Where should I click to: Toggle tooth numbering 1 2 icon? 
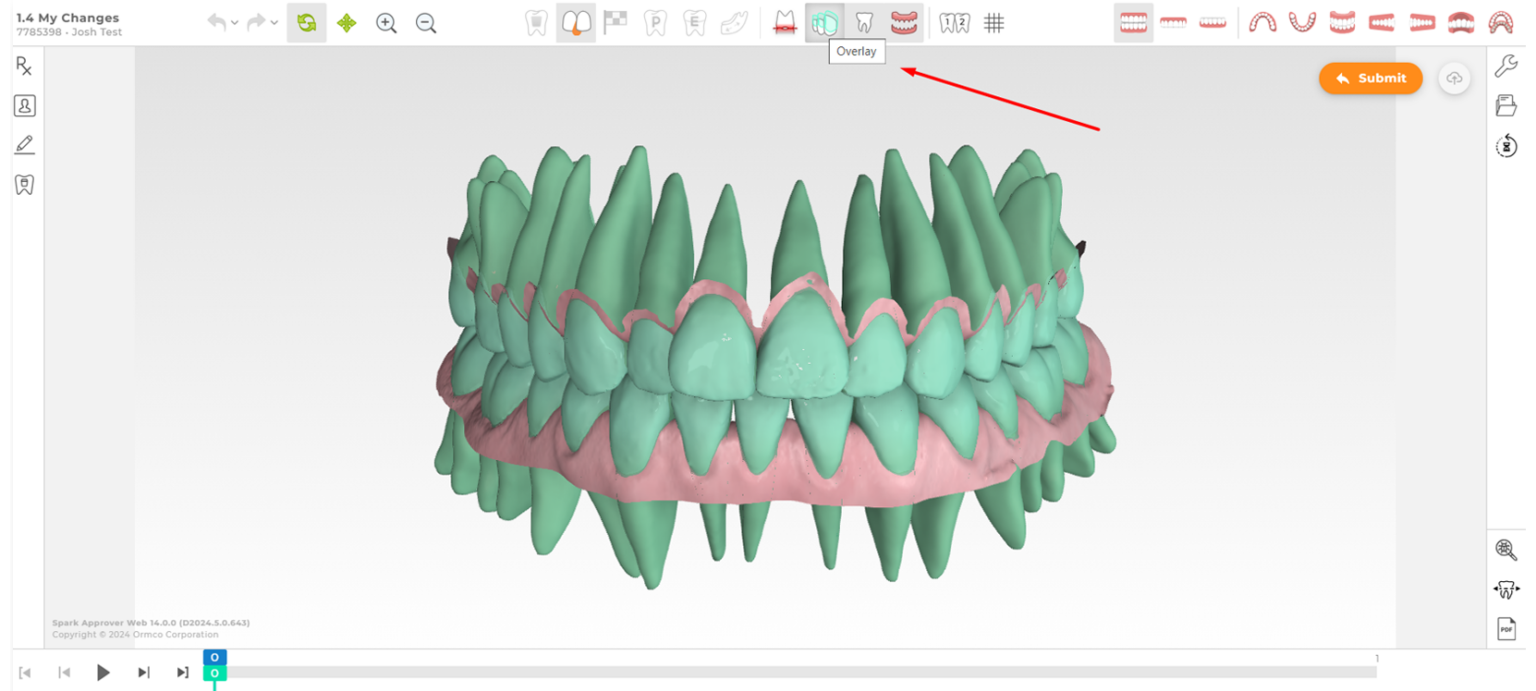click(955, 22)
